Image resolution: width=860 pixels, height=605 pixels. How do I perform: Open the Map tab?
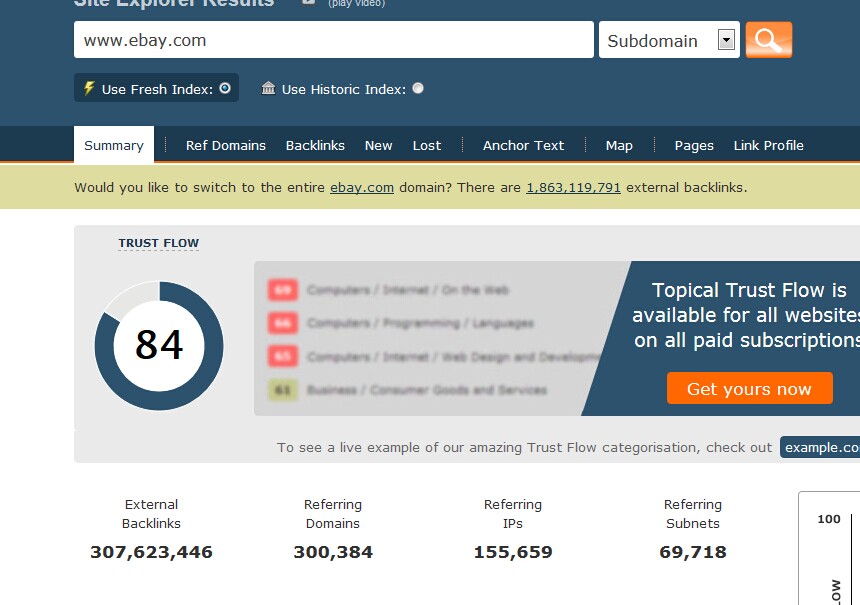click(619, 145)
